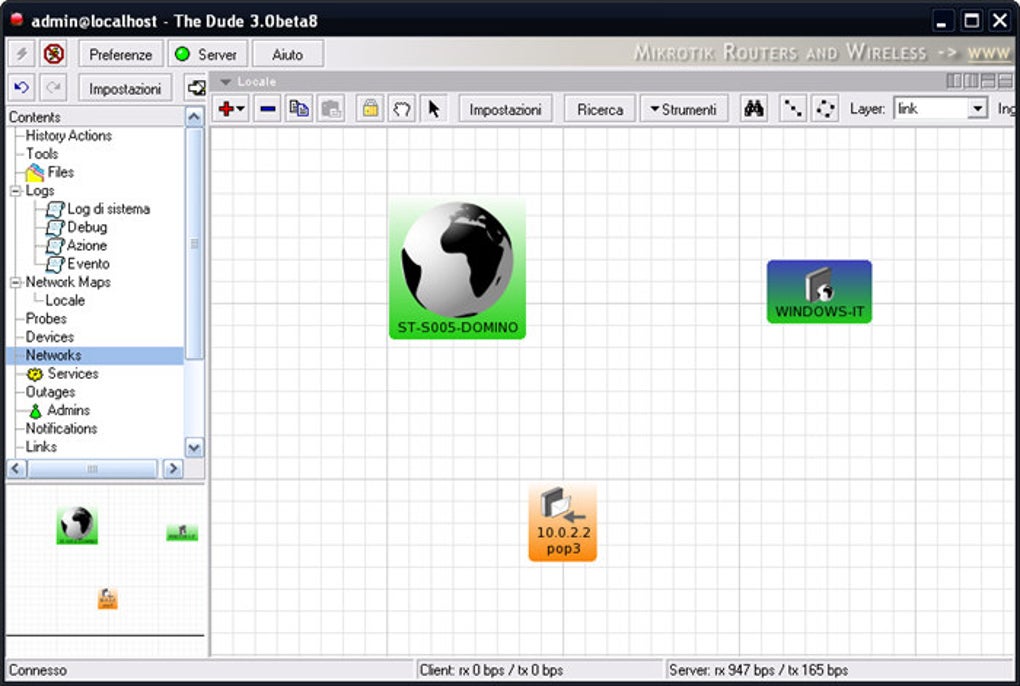Click the lightning bolt connect icon
This screenshot has height=686, width=1020.
coord(21,54)
